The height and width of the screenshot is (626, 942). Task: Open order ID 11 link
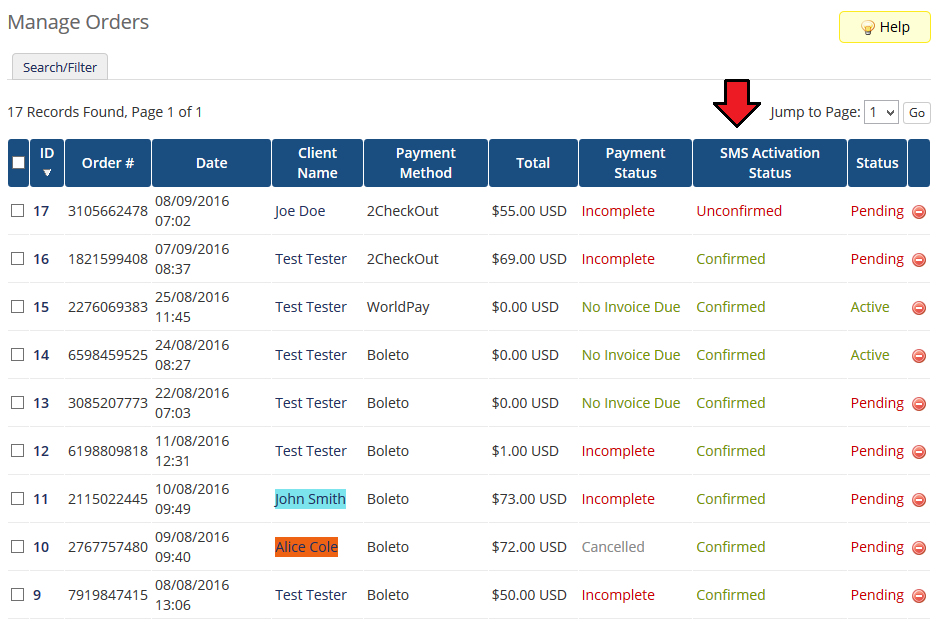click(x=41, y=499)
